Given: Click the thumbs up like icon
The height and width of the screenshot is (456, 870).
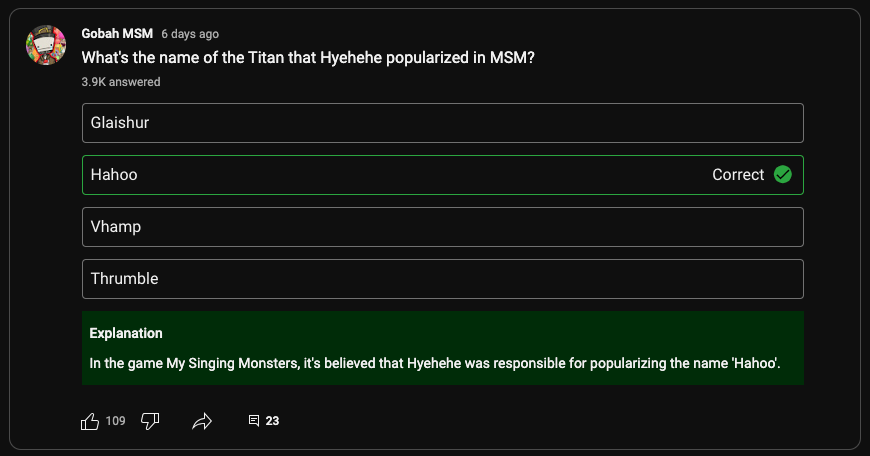Looking at the screenshot, I should (x=90, y=421).
